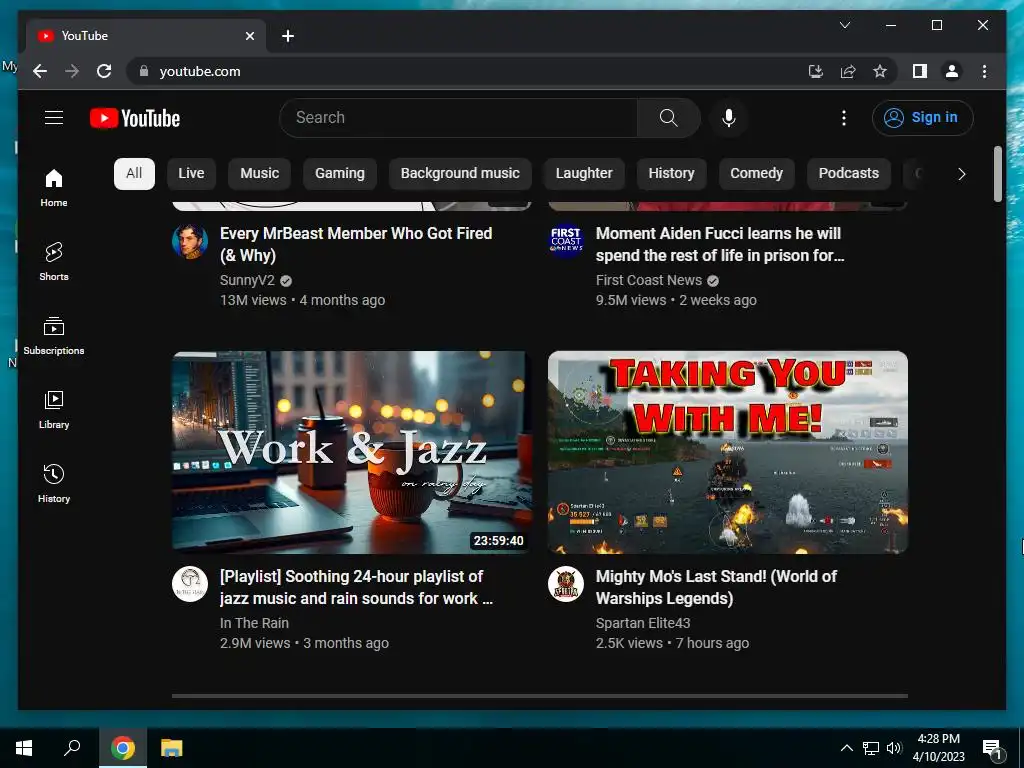
Task: Select the All filter chip
Action: (134, 173)
